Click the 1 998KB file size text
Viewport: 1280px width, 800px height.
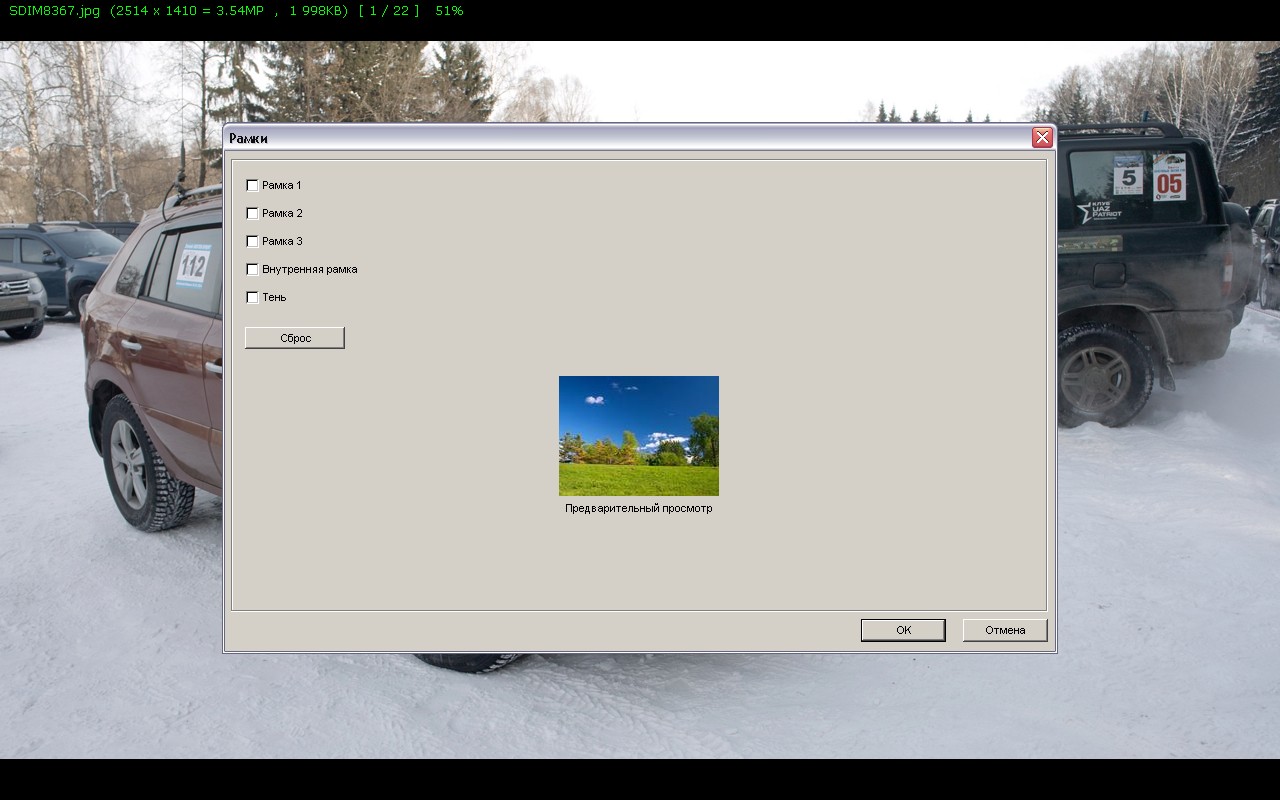pyautogui.click(x=313, y=11)
